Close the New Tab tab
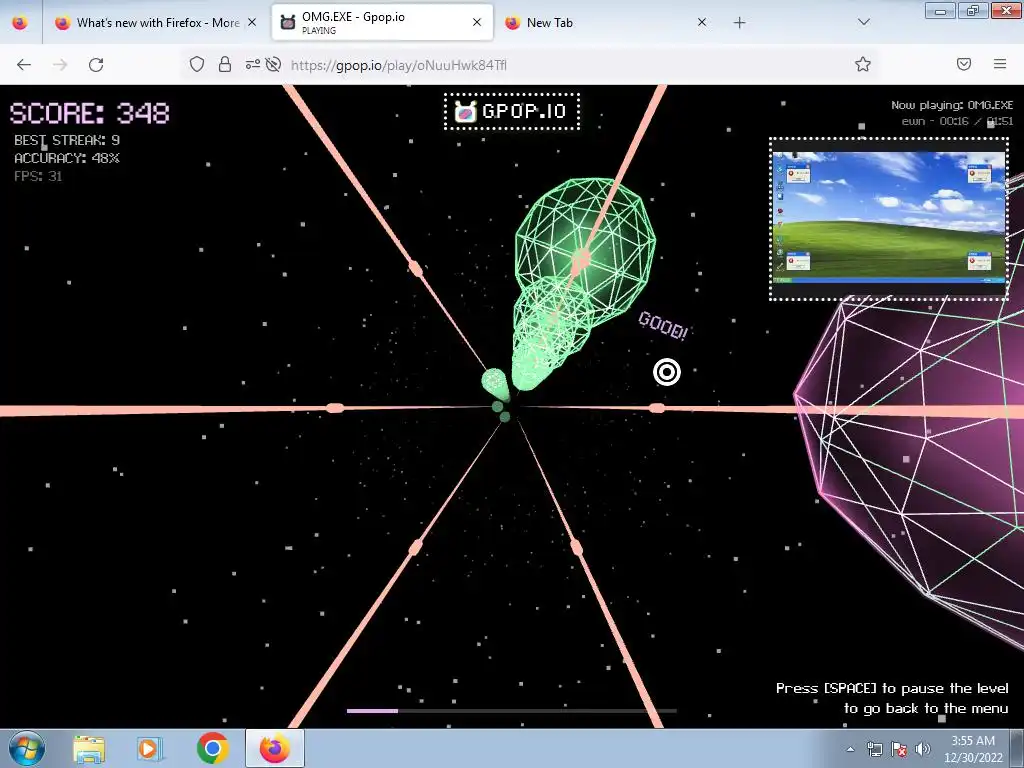 click(x=702, y=22)
